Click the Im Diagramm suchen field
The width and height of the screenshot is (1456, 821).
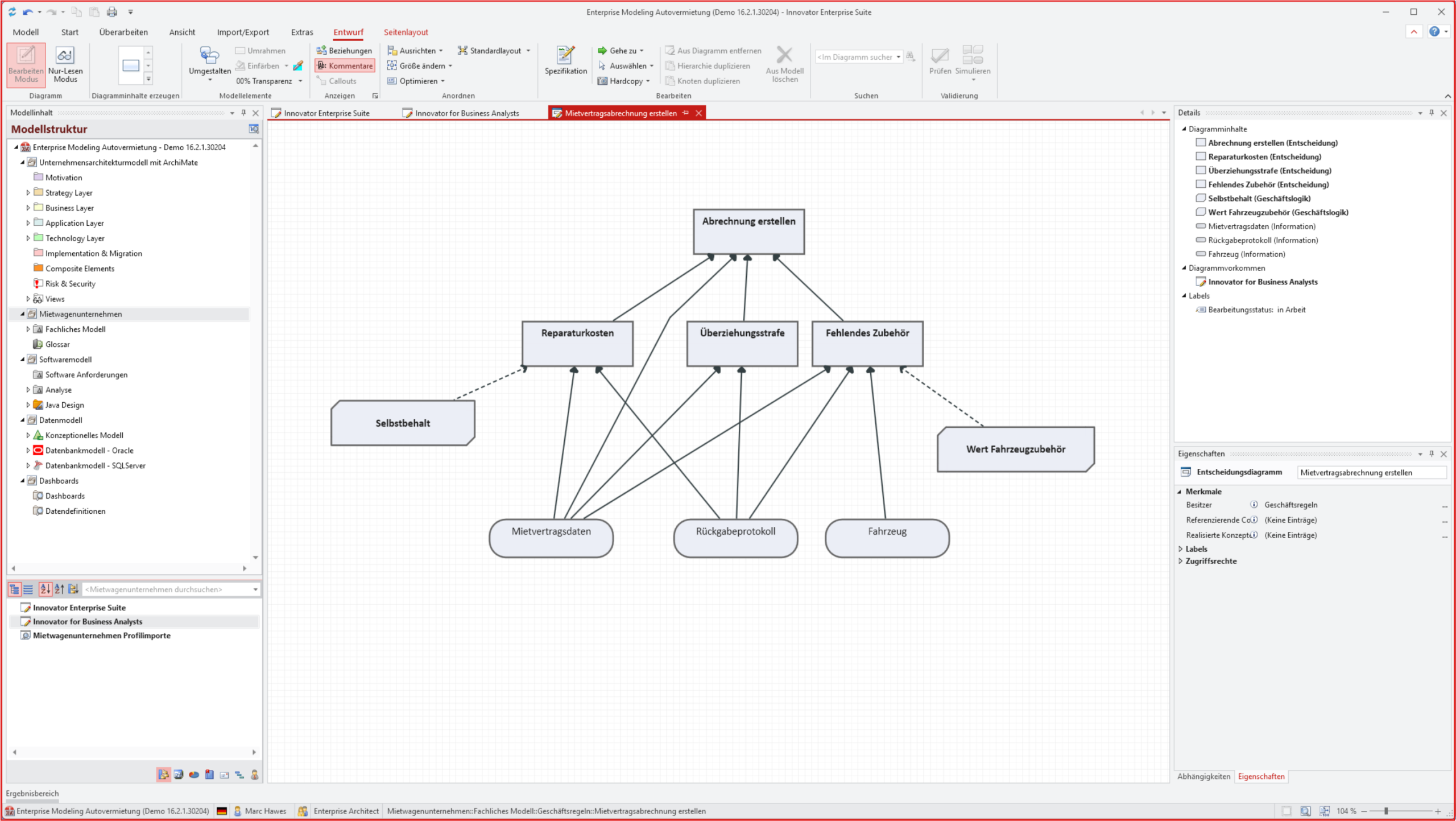(x=855, y=57)
